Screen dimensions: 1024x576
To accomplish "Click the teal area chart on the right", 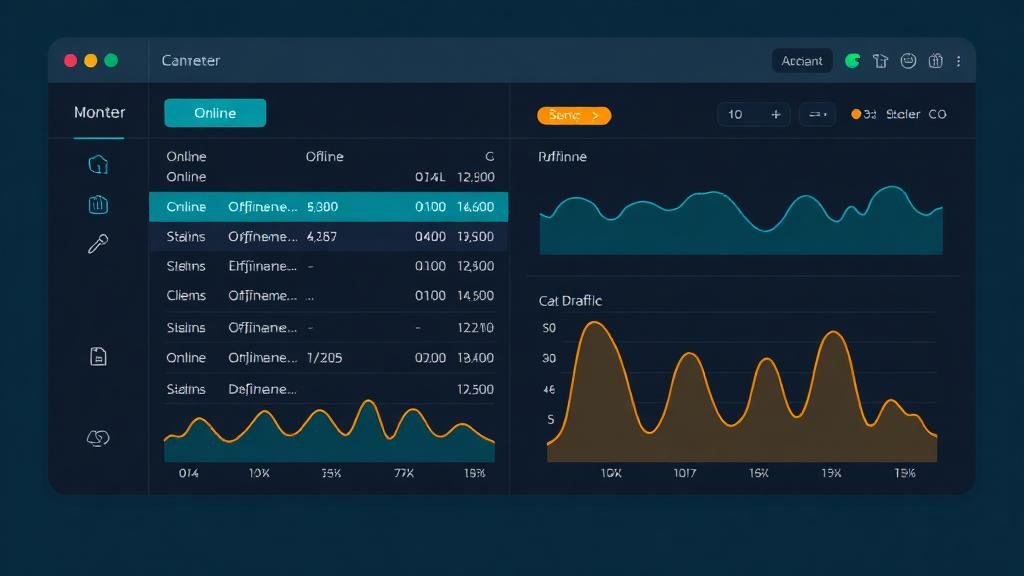I will tap(741, 221).
